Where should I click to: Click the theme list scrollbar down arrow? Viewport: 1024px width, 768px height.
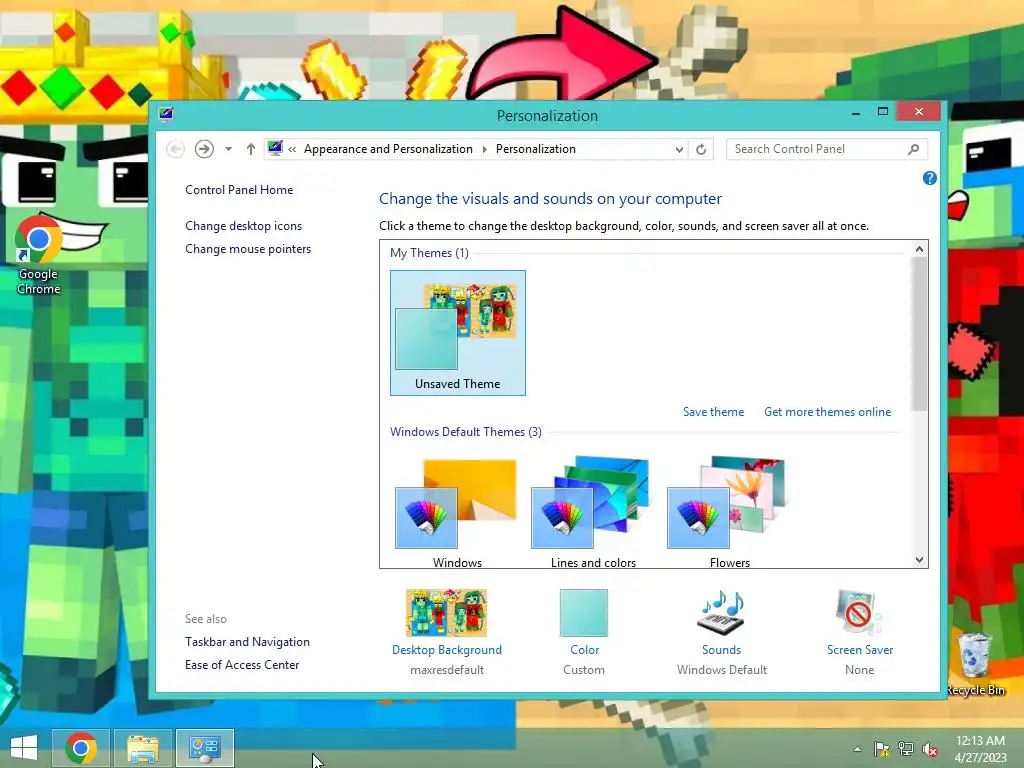tap(920, 560)
